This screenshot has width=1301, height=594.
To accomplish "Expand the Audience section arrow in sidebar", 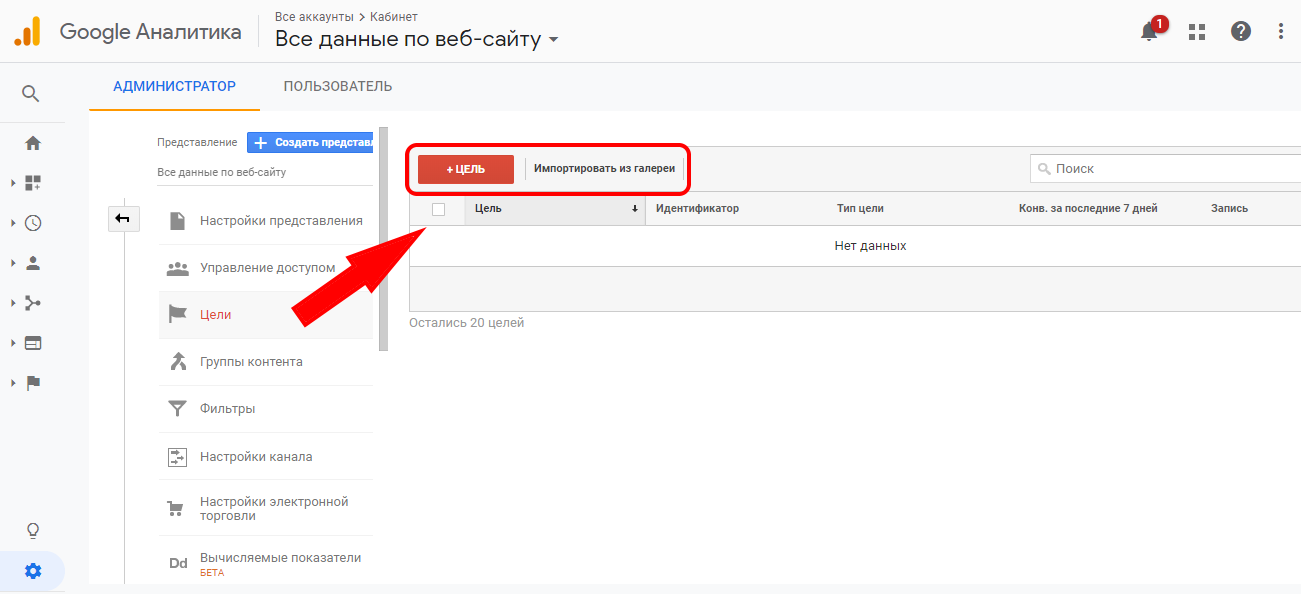I will coord(13,263).
